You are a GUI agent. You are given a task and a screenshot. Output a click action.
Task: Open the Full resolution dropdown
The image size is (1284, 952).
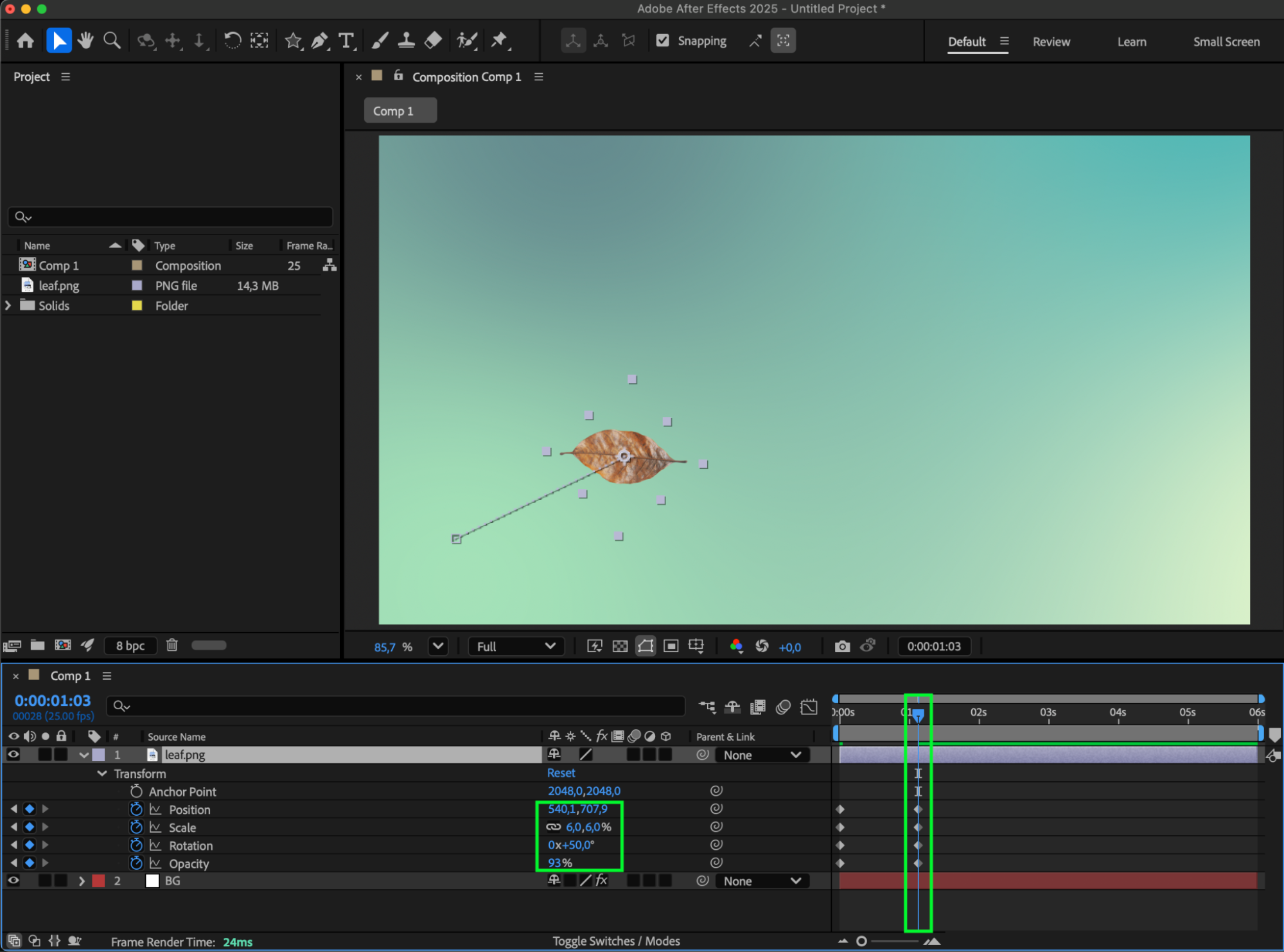point(516,646)
